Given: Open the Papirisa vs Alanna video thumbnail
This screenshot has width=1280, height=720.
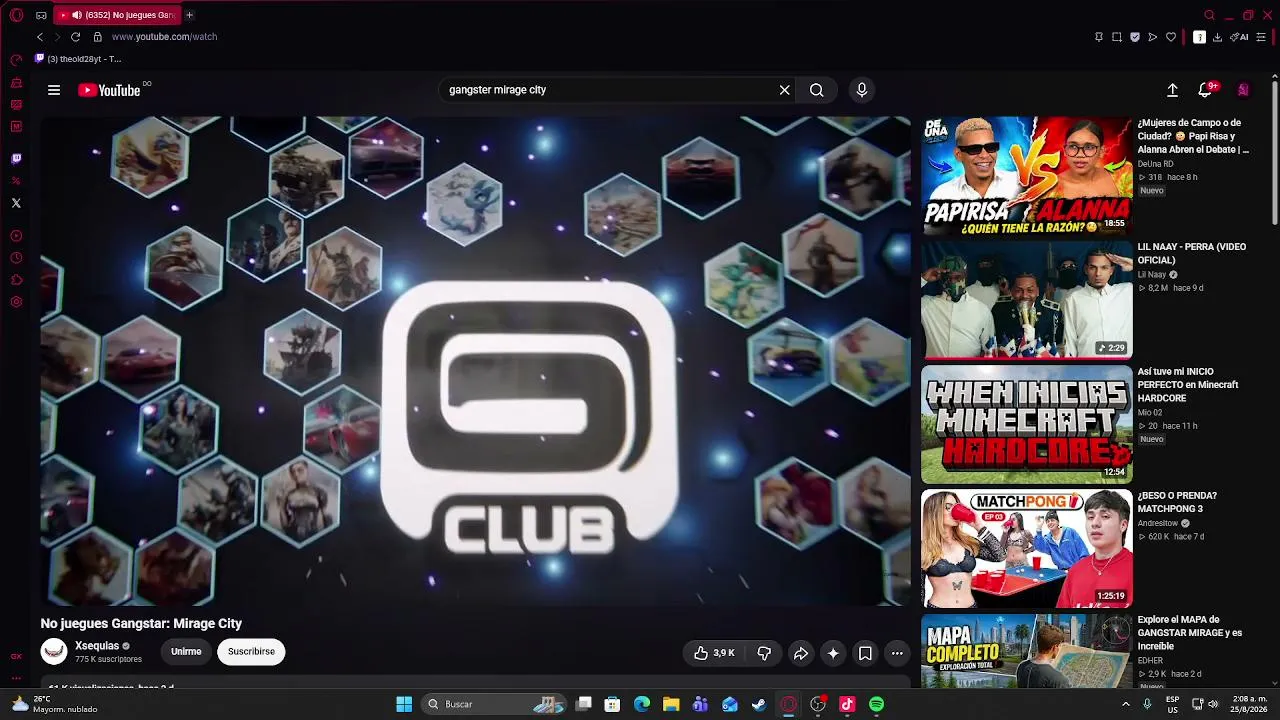Looking at the screenshot, I should pos(1026,175).
